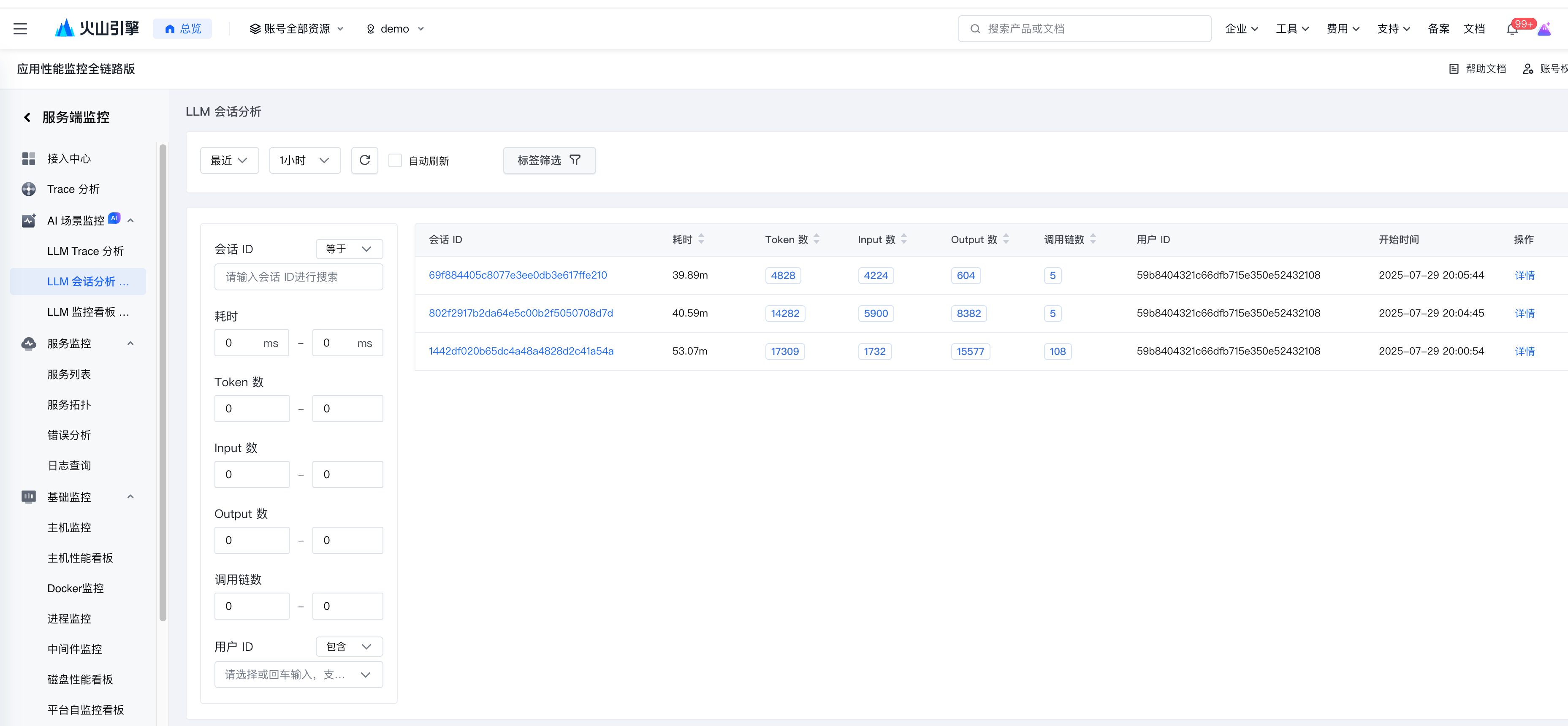Click the 帮助文档 document icon
The width and height of the screenshot is (1568, 726).
pyautogui.click(x=1454, y=69)
